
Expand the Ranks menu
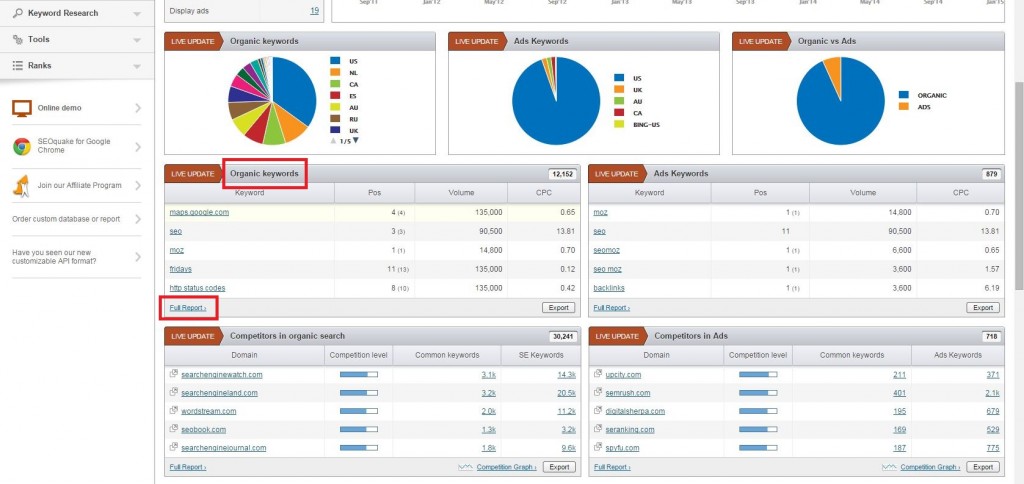[136, 66]
